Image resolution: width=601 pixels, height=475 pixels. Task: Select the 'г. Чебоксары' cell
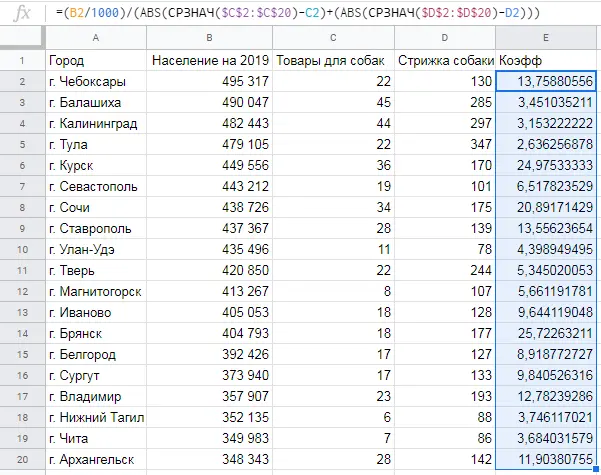click(96, 81)
